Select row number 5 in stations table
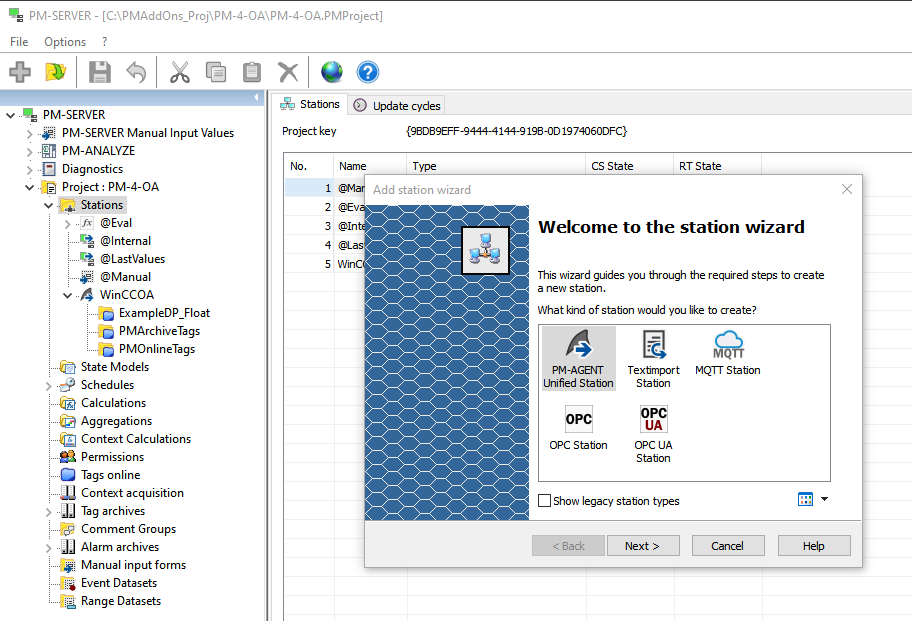 328,264
